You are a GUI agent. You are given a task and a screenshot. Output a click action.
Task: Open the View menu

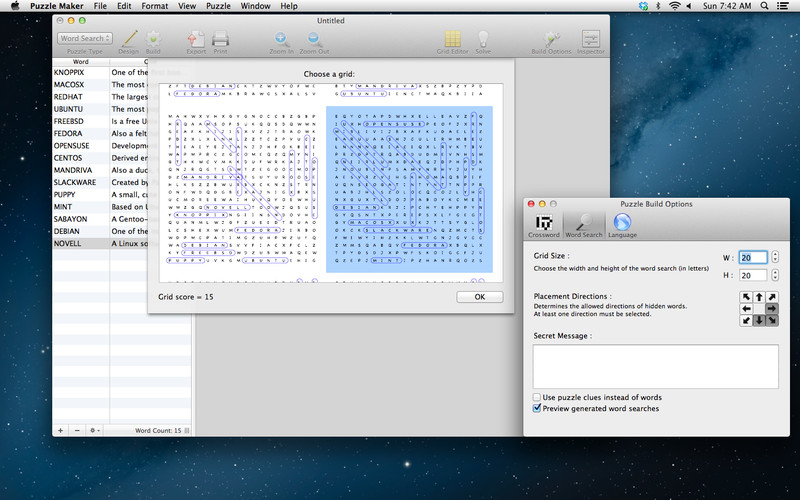pos(187,6)
